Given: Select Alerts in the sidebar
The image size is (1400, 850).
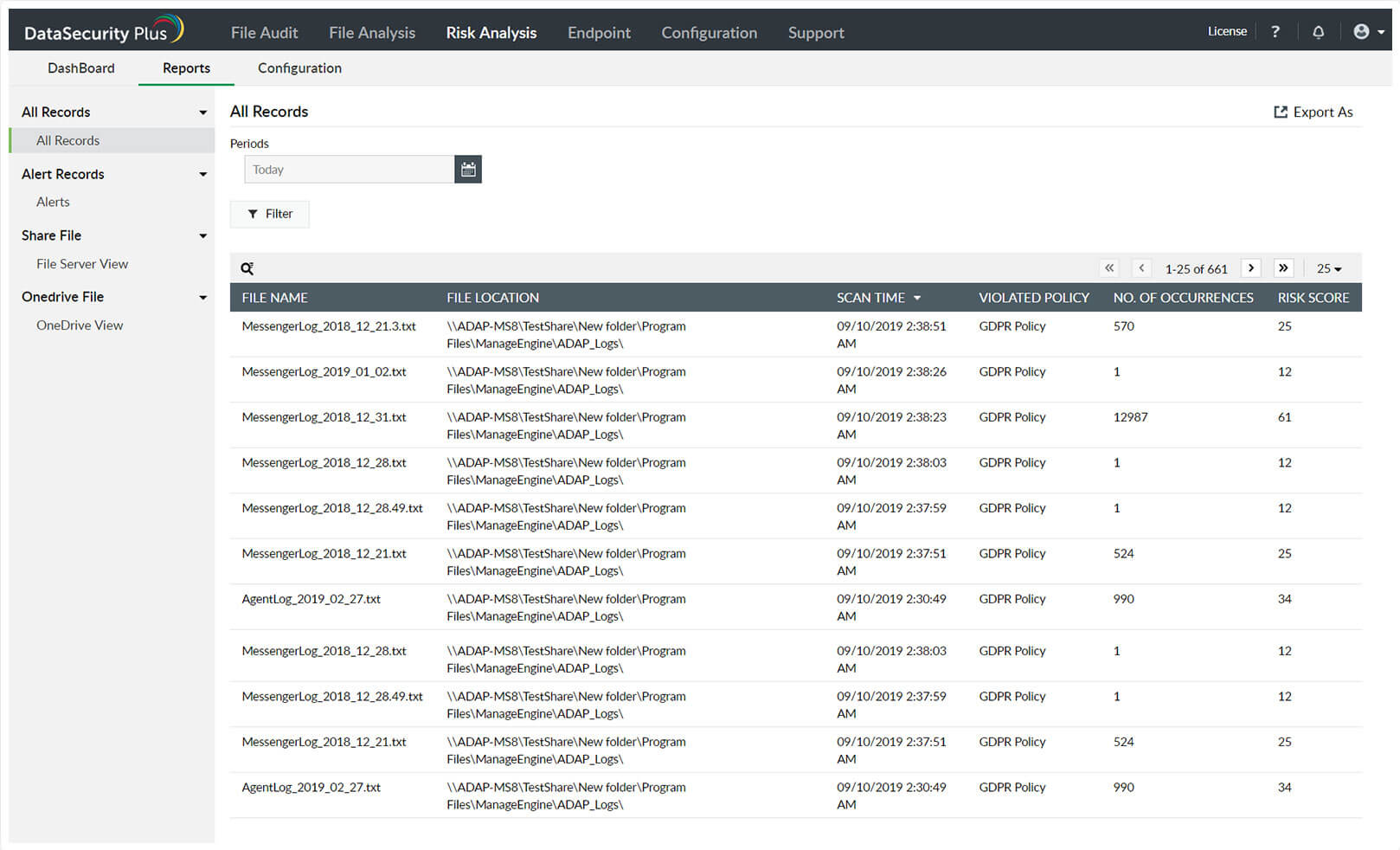Looking at the screenshot, I should pos(53,203).
